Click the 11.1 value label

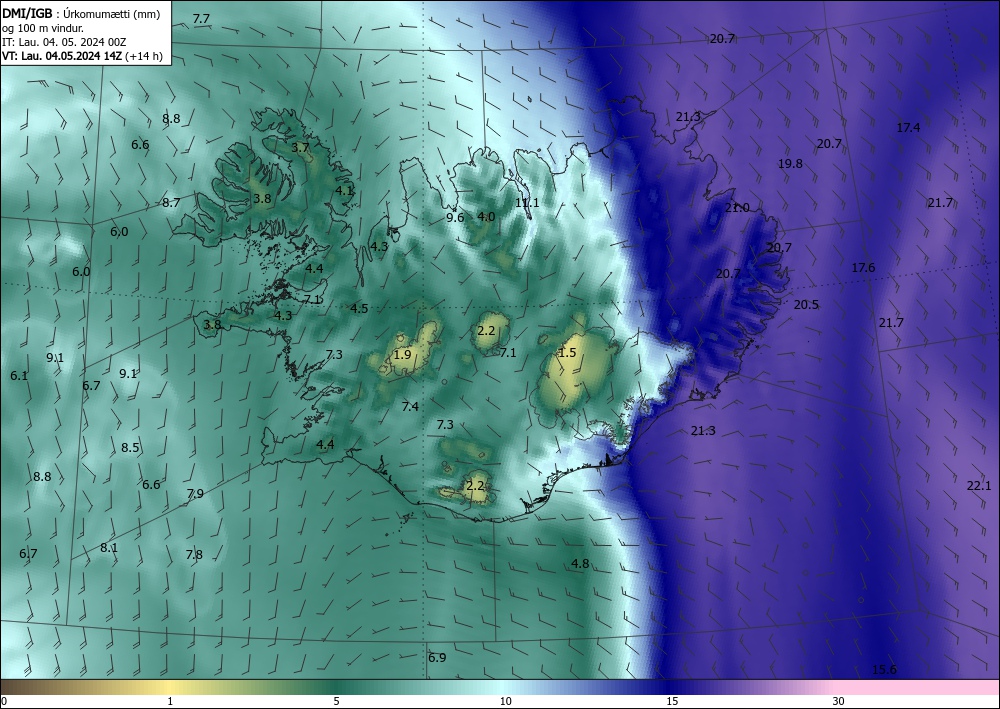pyautogui.click(x=527, y=203)
